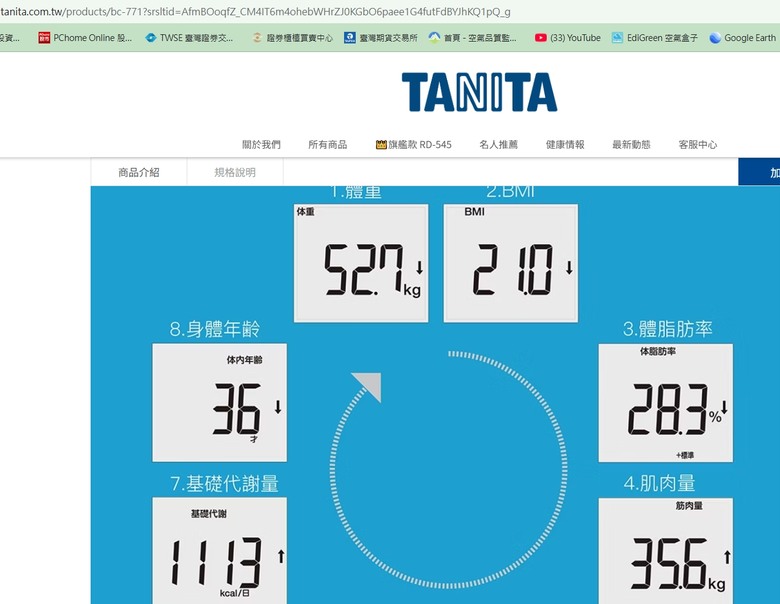Click the blue add-to-cart button
780x604 pixels.
(759, 172)
